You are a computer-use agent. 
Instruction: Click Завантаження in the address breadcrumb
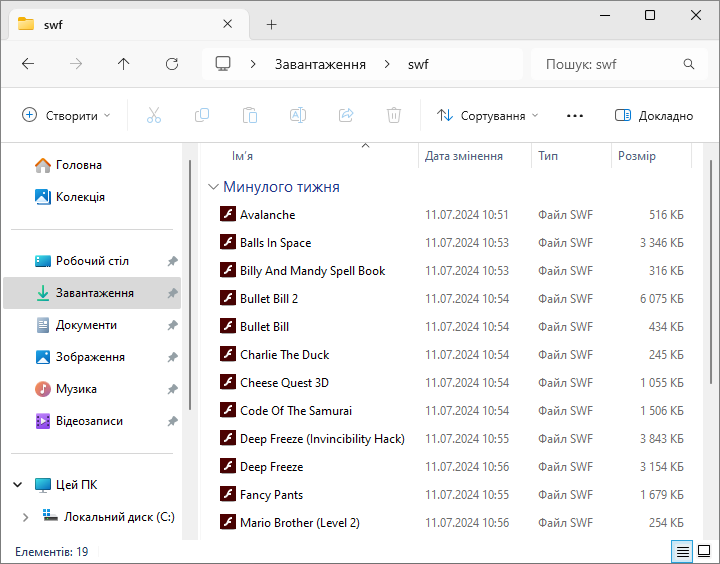(x=320, y=64)
